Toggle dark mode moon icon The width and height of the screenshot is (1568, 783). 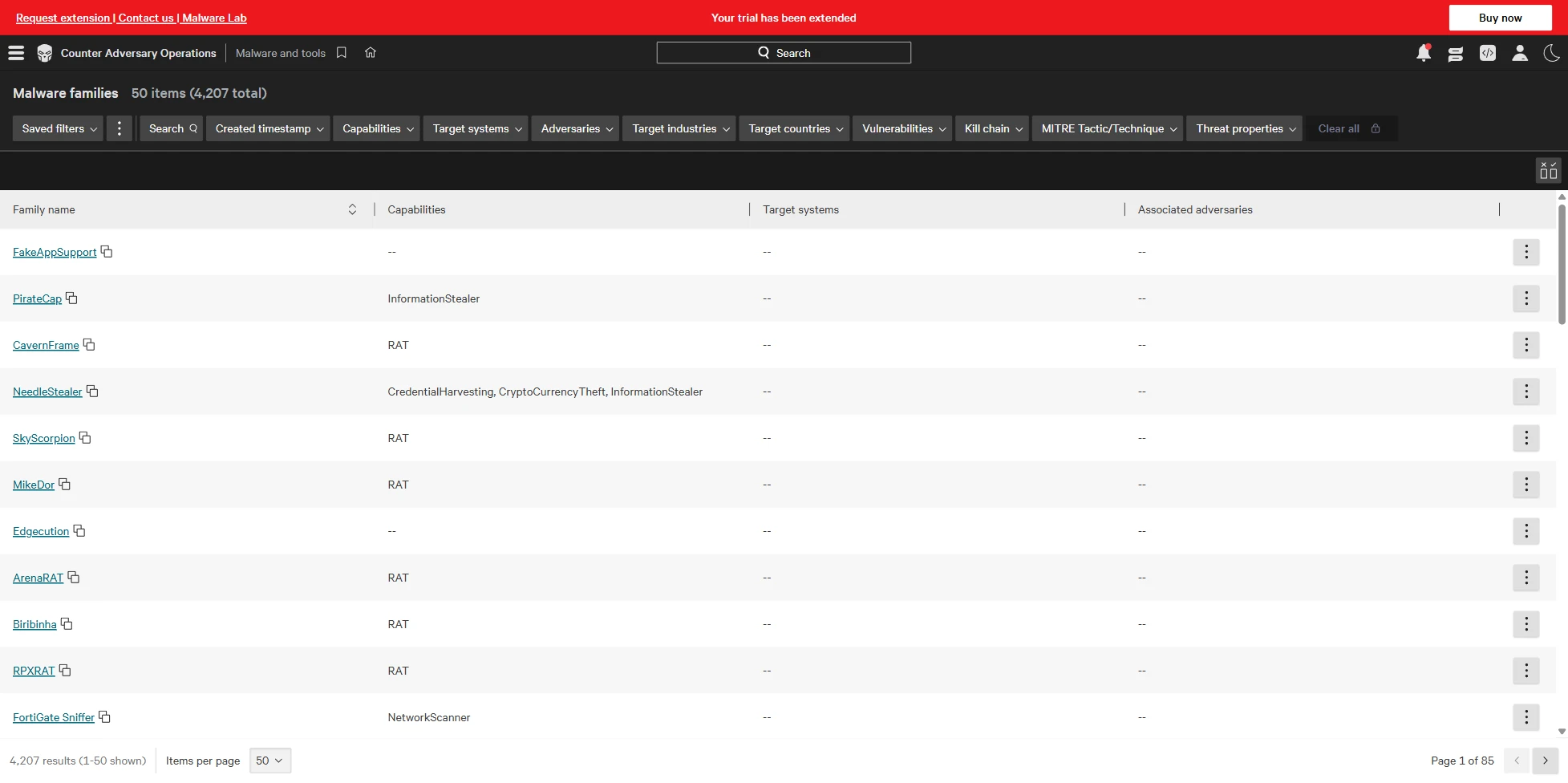[1552, 53]
